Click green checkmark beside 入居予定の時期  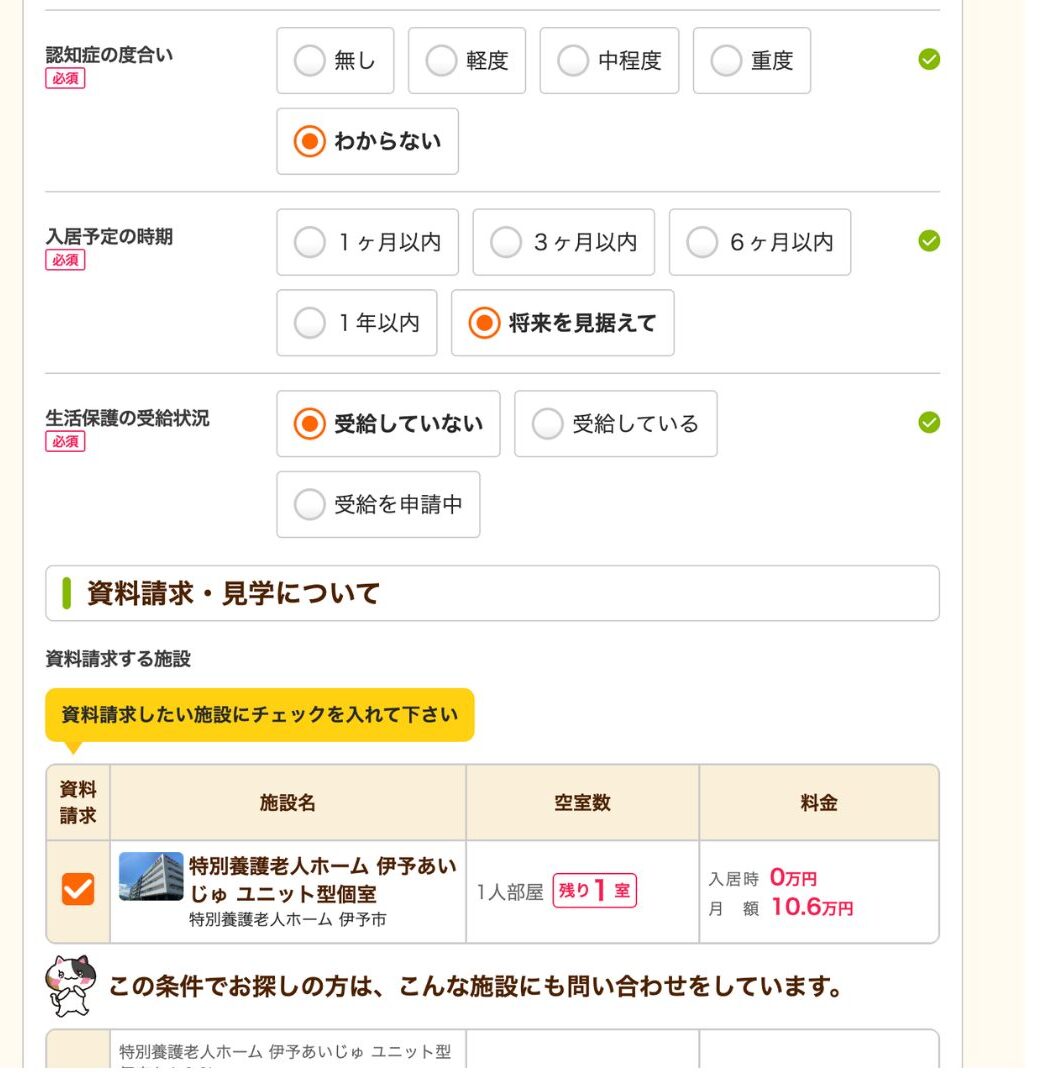(x=929, y=241)
